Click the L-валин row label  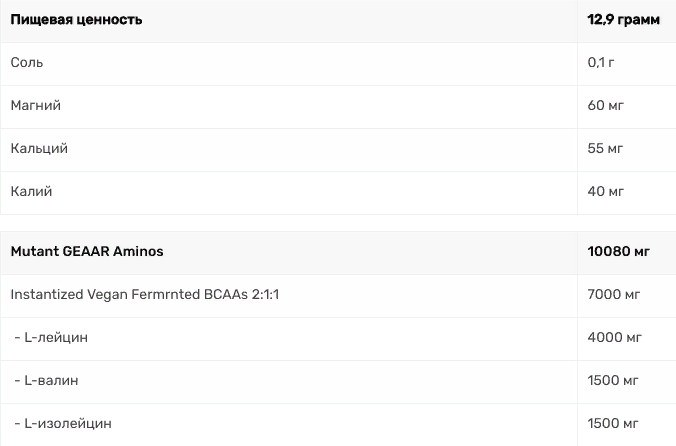point(46,381)
